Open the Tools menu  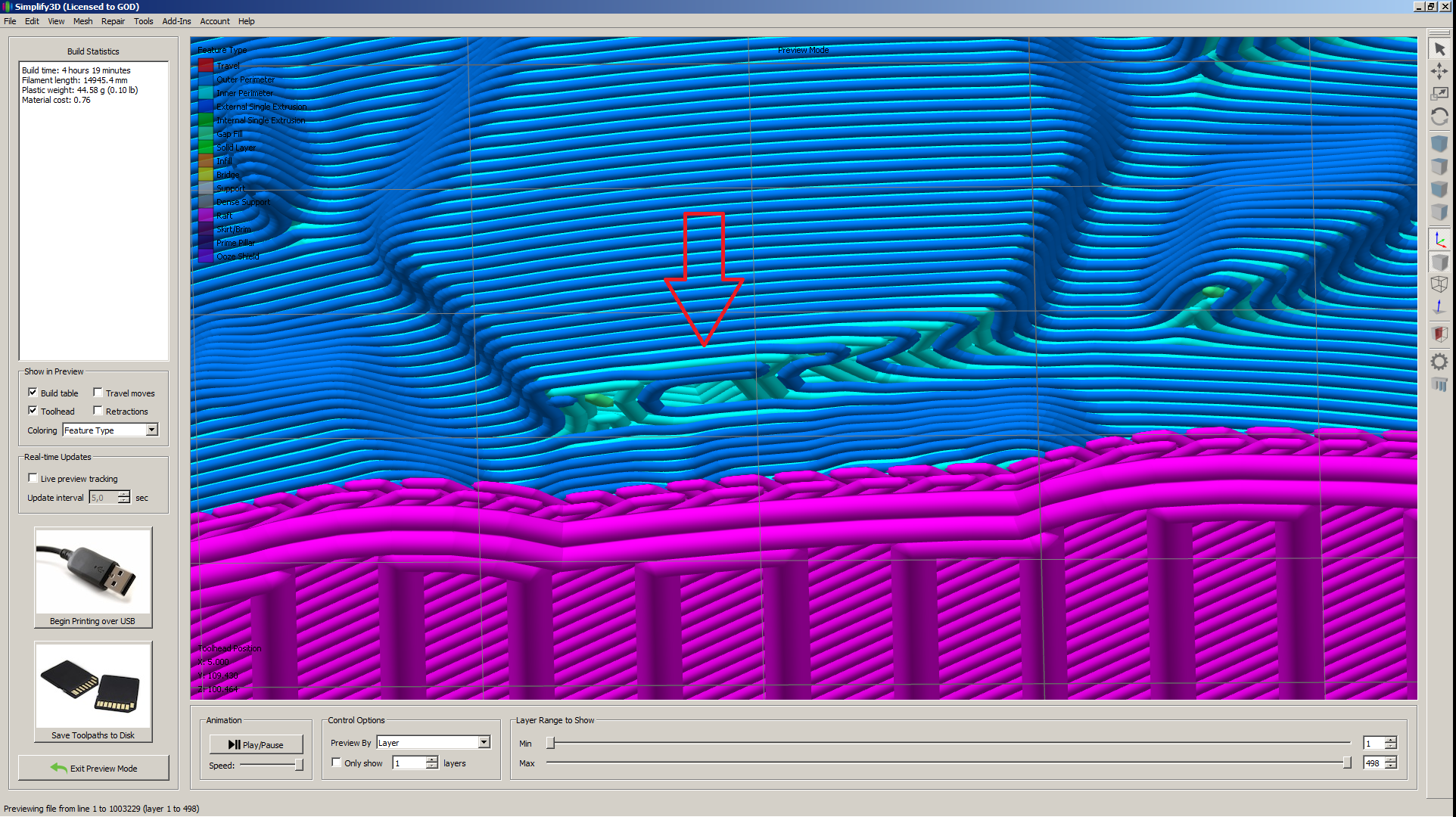[x=143, y=21]
